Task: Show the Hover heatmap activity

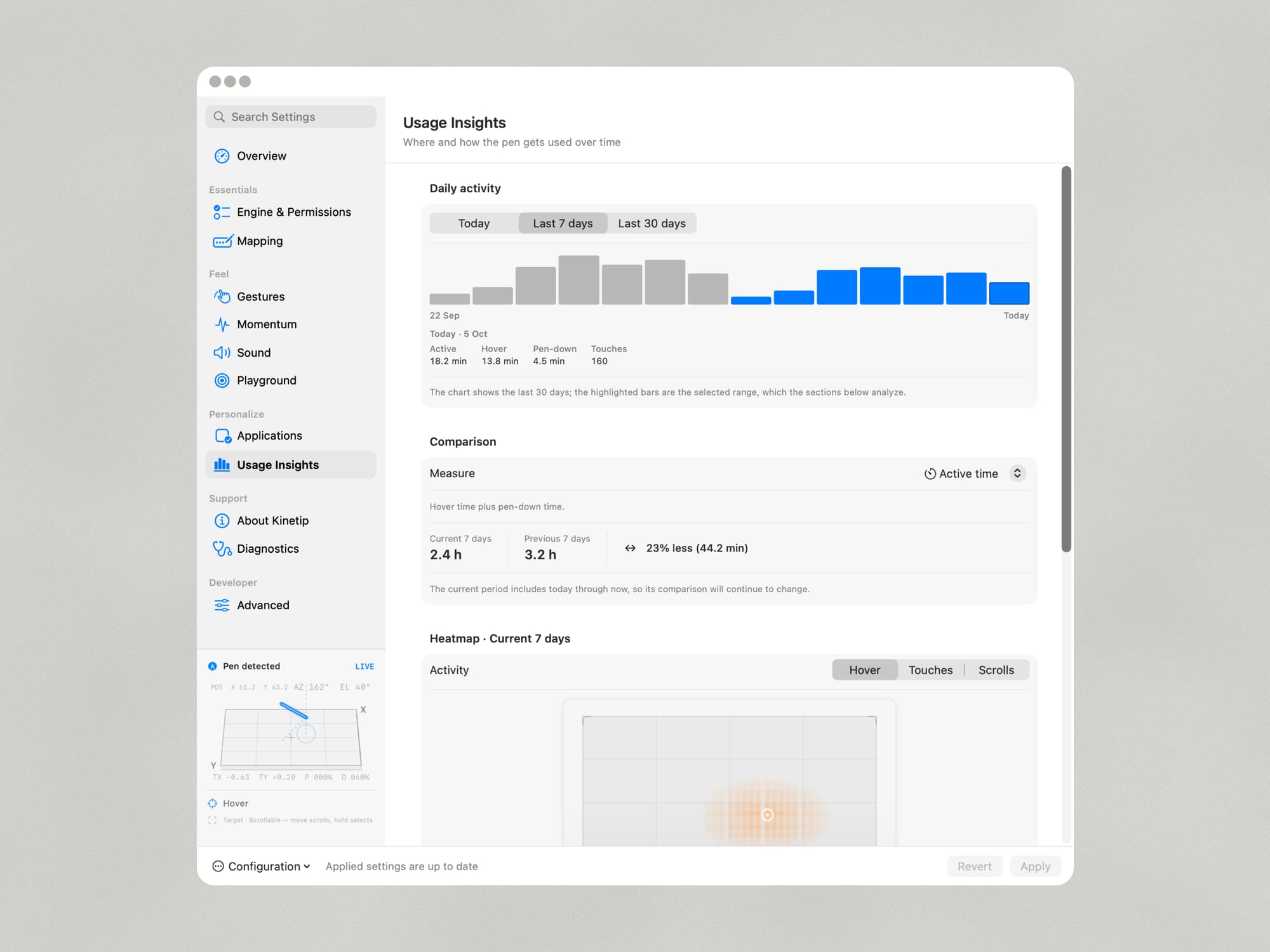Action: (x=865, y=670)
